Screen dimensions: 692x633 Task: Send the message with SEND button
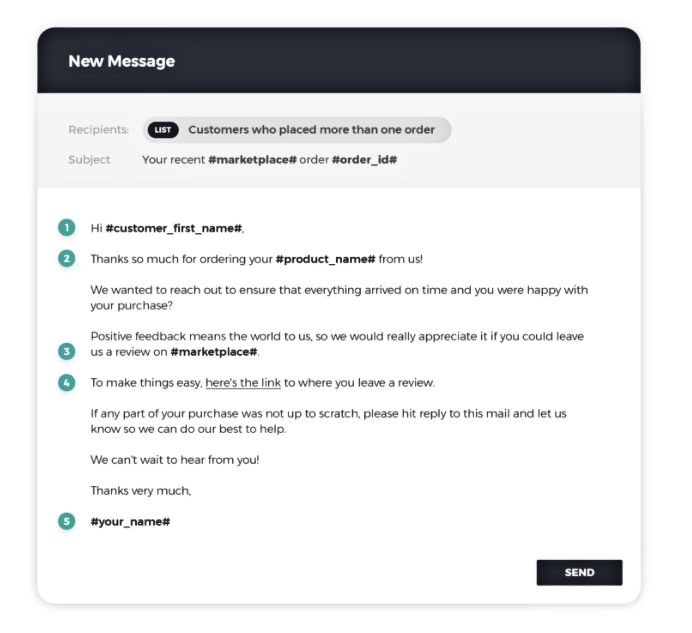coord(579,573)
